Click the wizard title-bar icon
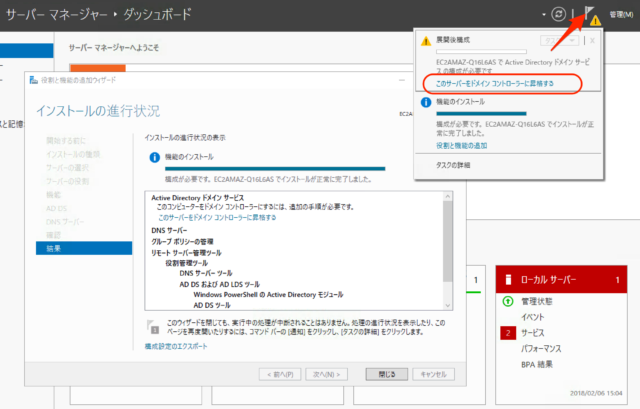The image size is (640, 409). coord(33,80)
